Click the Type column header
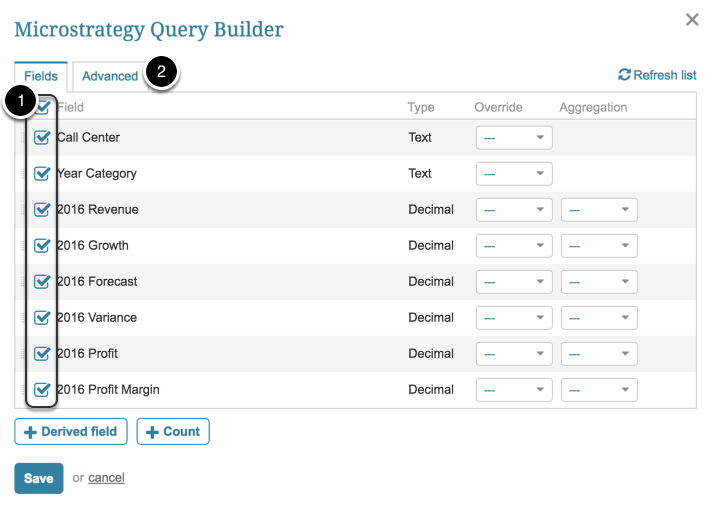 point(421,108)
